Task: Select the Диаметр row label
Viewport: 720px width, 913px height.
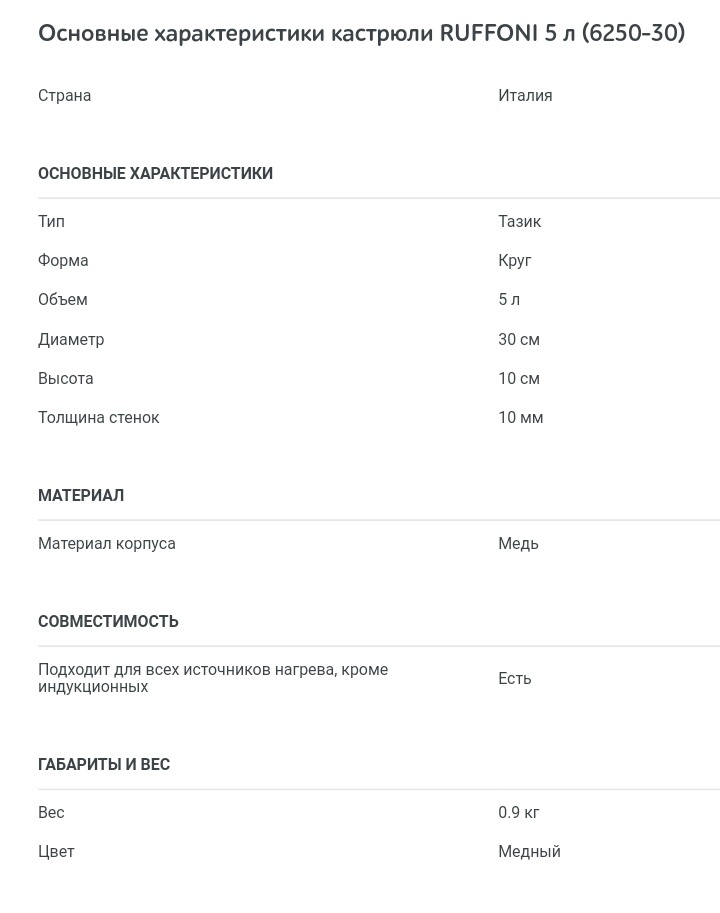Action: [71, 339]
